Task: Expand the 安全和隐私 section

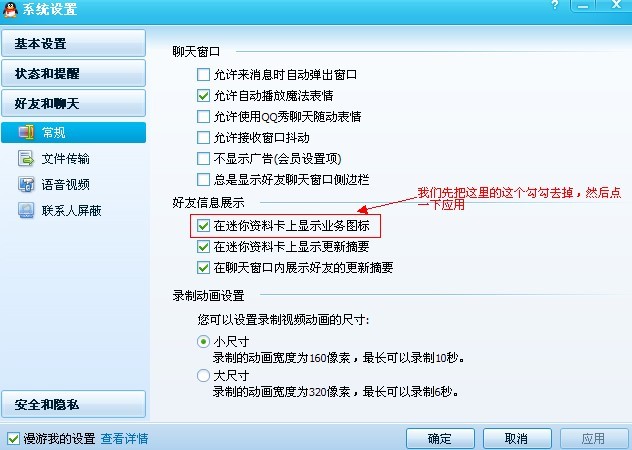Action: (73, 404)
